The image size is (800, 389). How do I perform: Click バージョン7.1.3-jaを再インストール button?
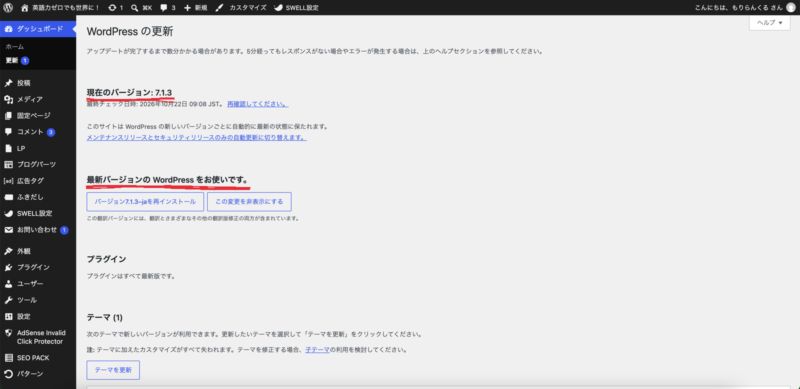[145, 202]
